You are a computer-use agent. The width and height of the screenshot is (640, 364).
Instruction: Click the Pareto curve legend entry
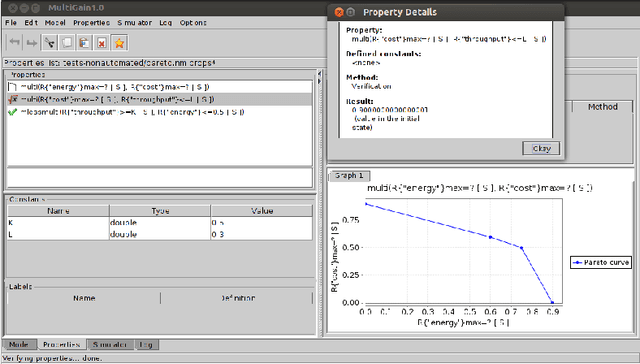point(601,262)
